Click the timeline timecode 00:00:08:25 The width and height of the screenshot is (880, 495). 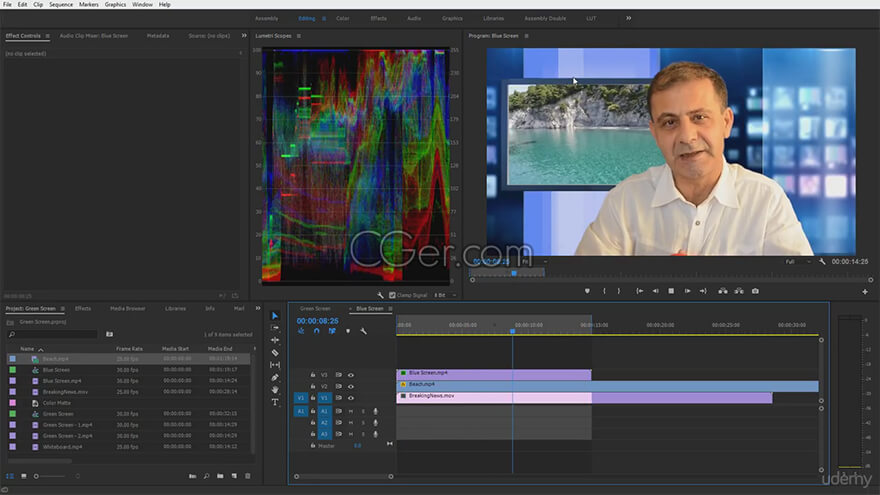[x=318, y=321]
